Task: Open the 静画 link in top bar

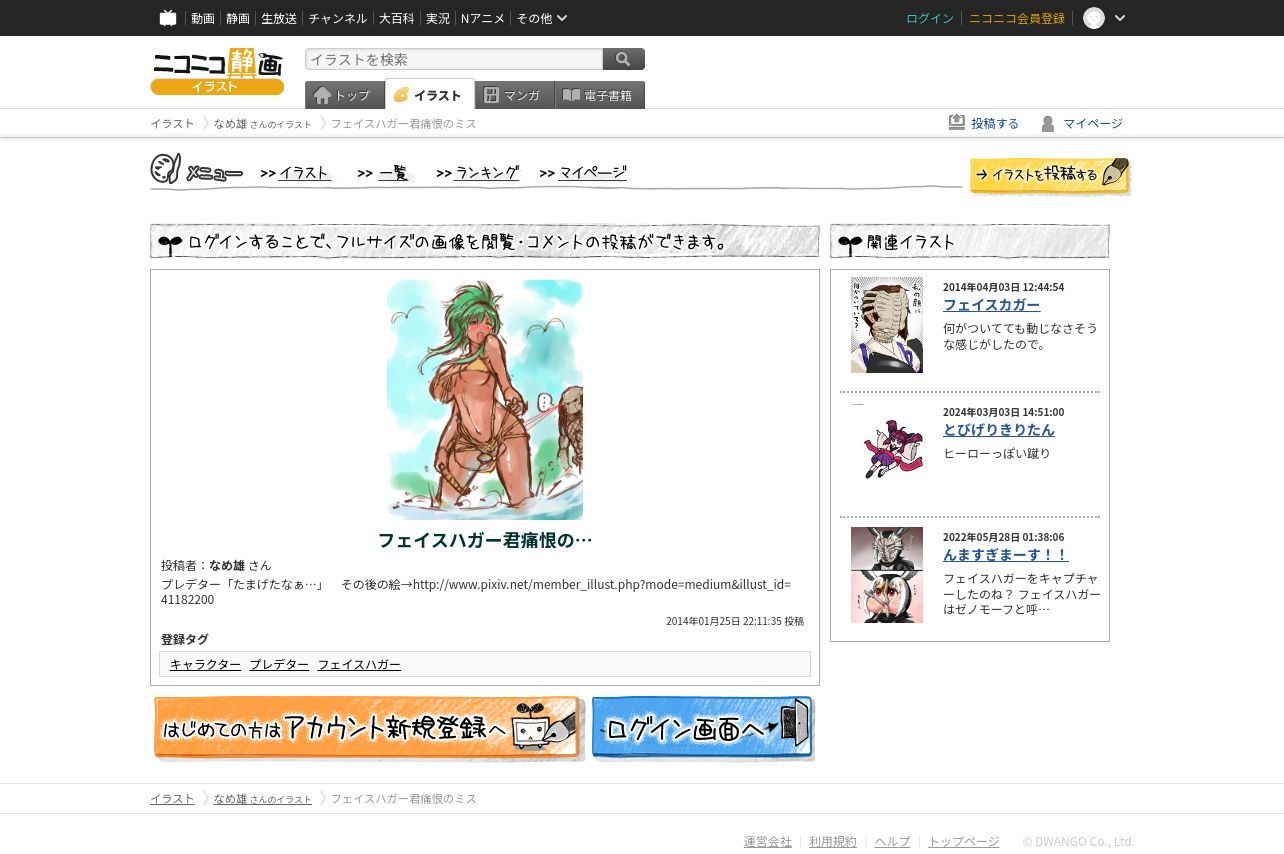Action: (238, 18)
